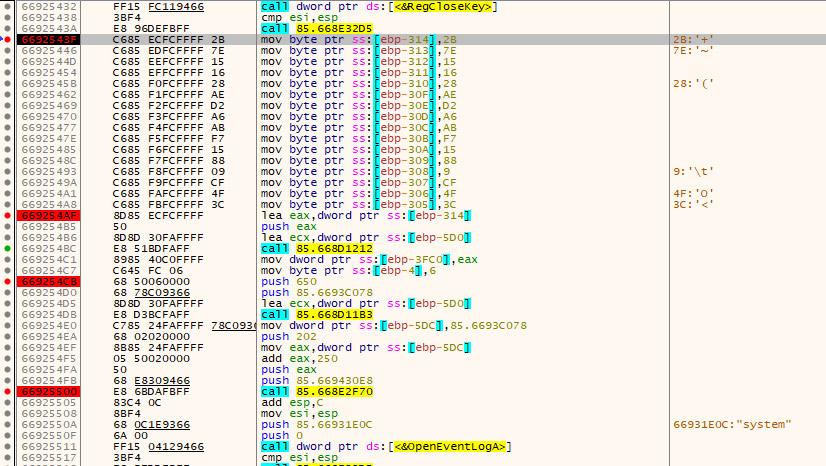The height and width of the screenshot is (466, 826).
Task: Click the comment 4F:'O'
Action: point(693,193)
